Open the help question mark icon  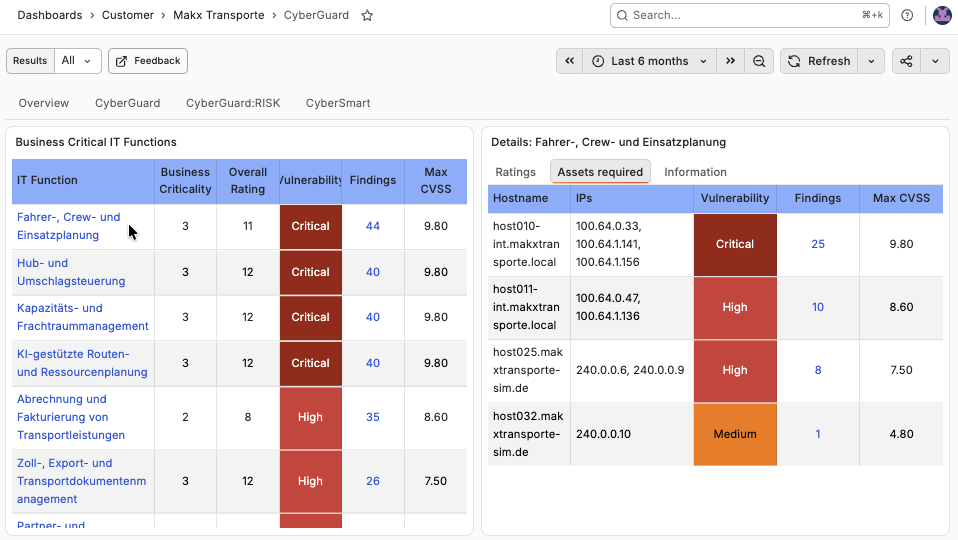click(907, 15)
